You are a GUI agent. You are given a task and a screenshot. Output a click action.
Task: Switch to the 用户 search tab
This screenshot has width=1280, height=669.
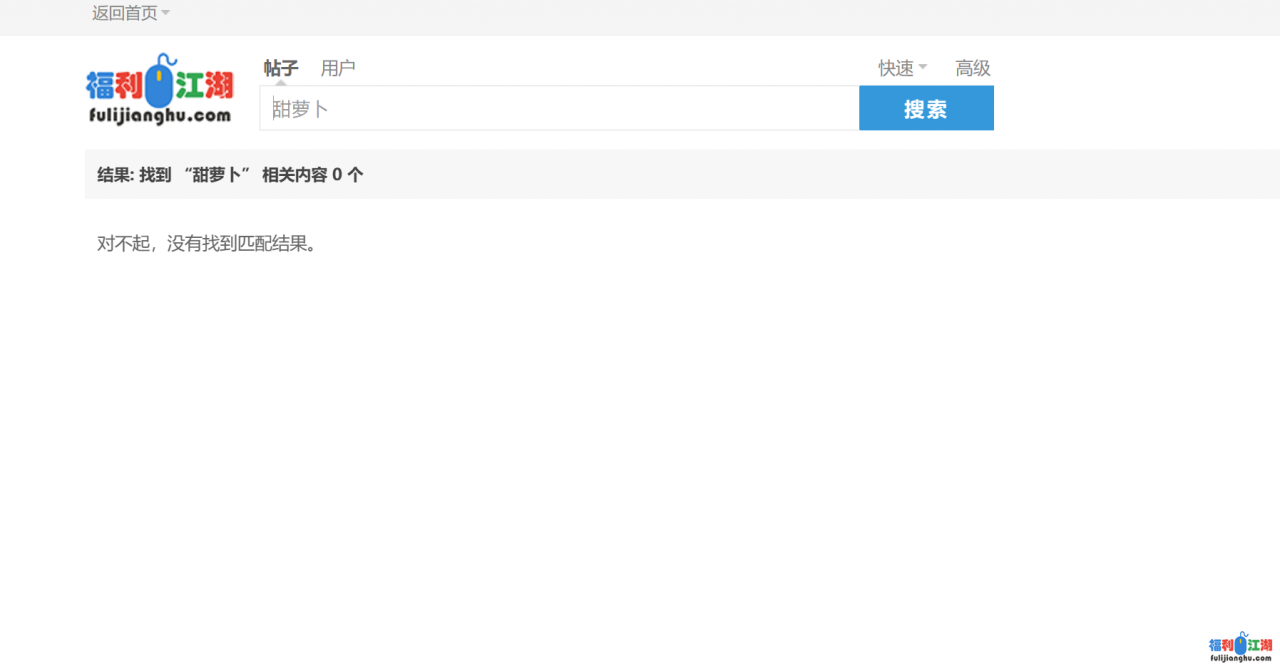pos(338,68)
